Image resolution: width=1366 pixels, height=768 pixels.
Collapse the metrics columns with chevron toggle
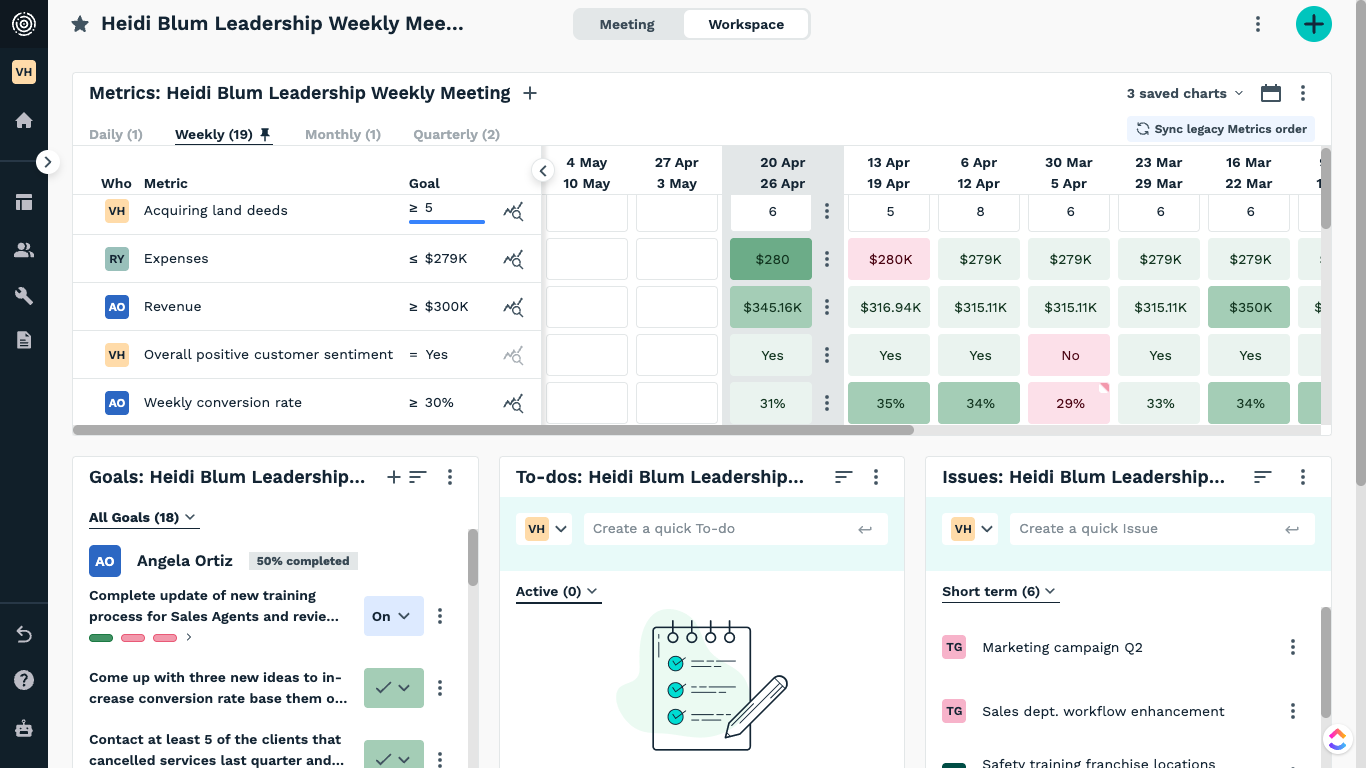(x=542, y=171)
